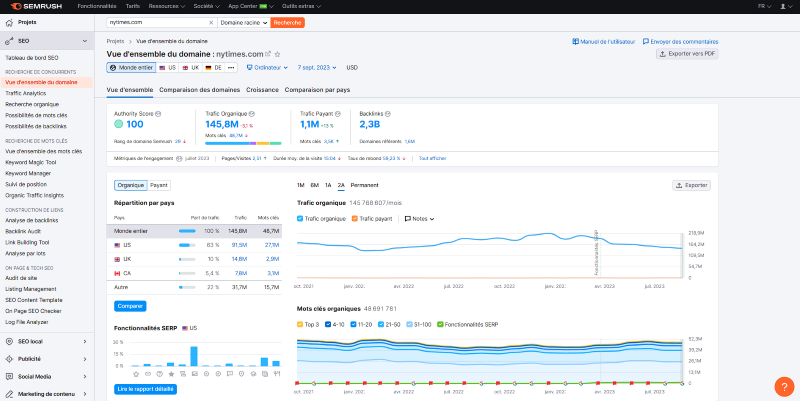Toggle Trafic organique checkbox

pyautogui.click(x=300, y=219)
